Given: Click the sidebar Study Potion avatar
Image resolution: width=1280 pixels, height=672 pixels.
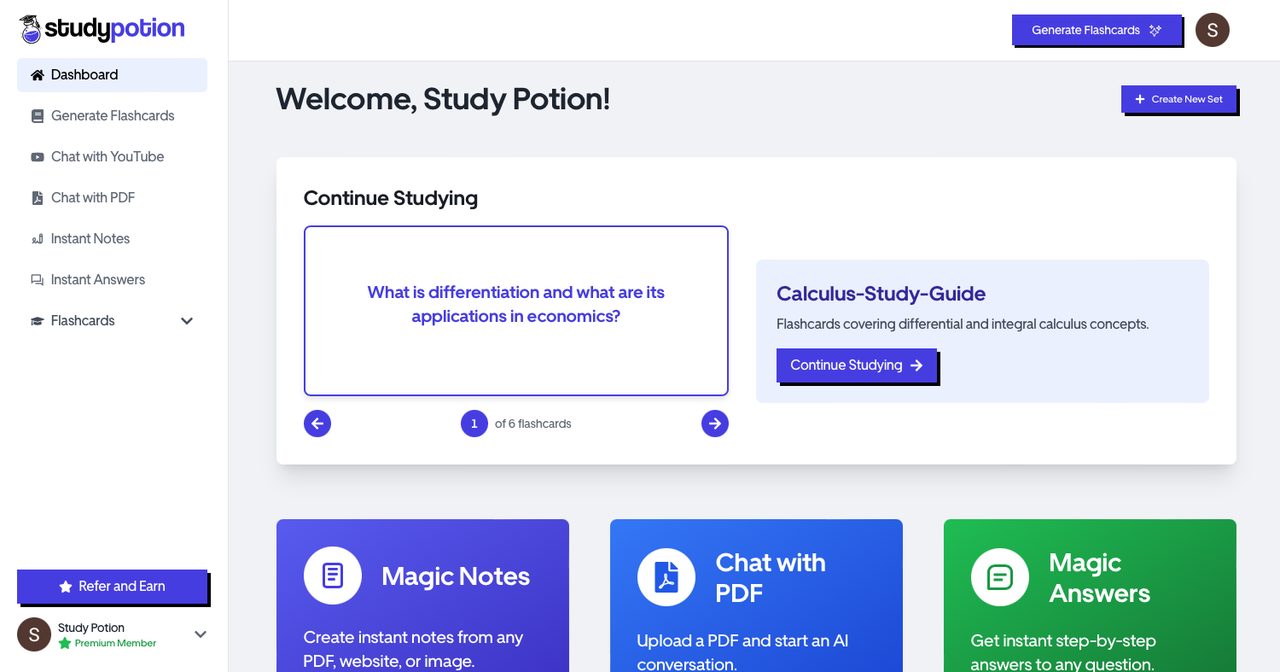Looking at the screenshot, I should pos(34,634).
